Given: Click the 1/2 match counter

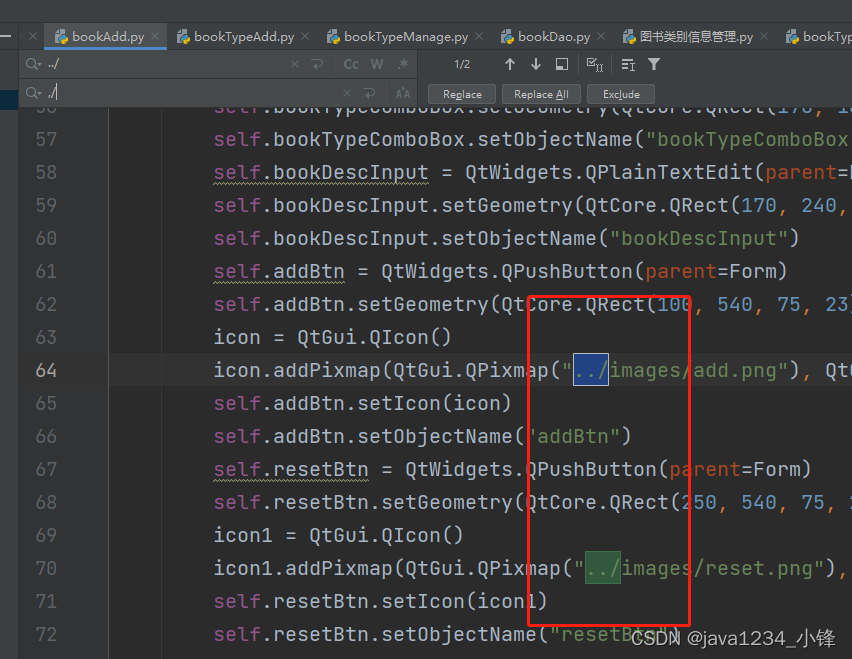Looking at the screenshot, I should 462,64.
